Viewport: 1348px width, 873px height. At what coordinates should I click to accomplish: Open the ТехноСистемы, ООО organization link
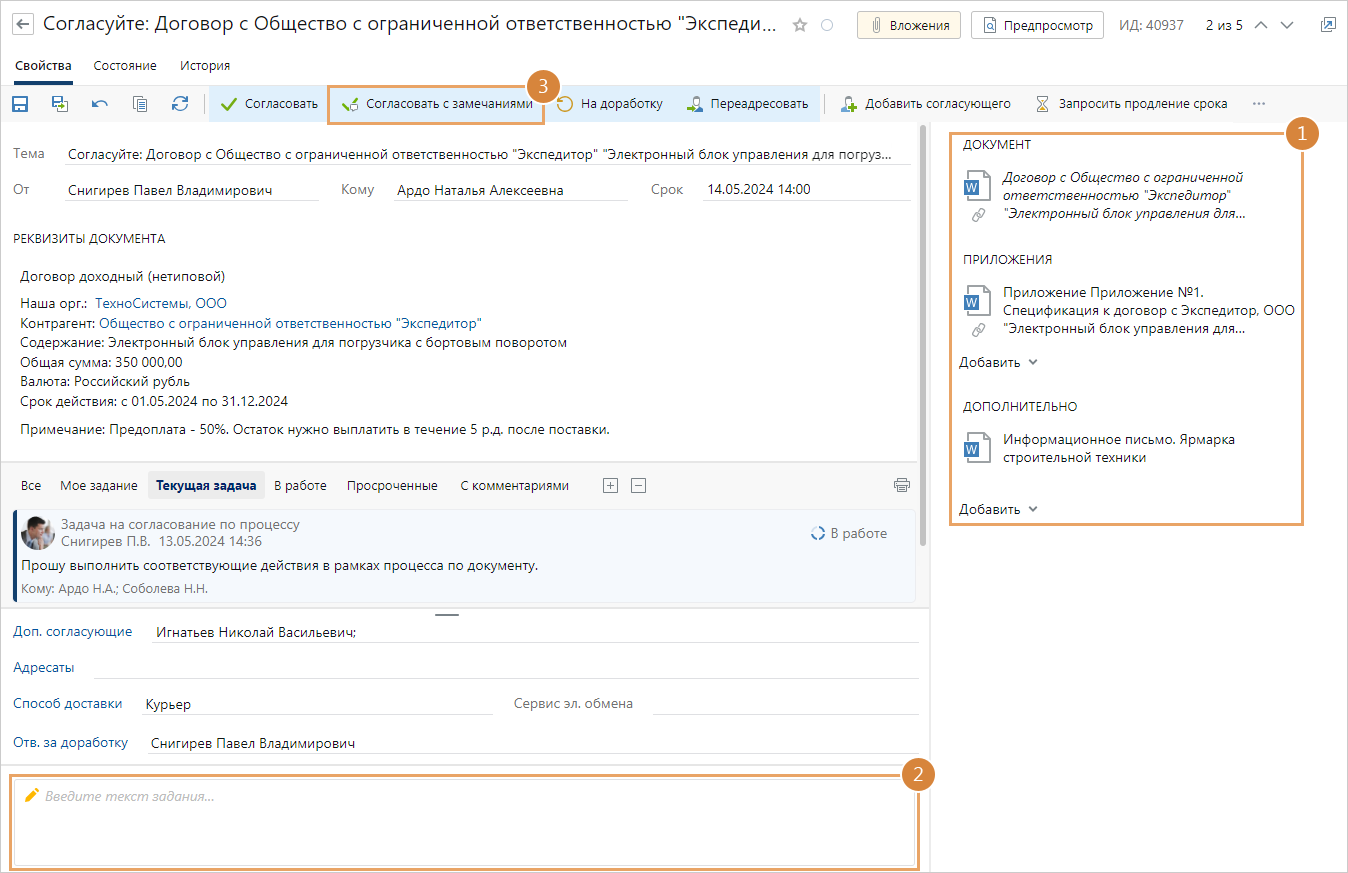coord(161,303)
